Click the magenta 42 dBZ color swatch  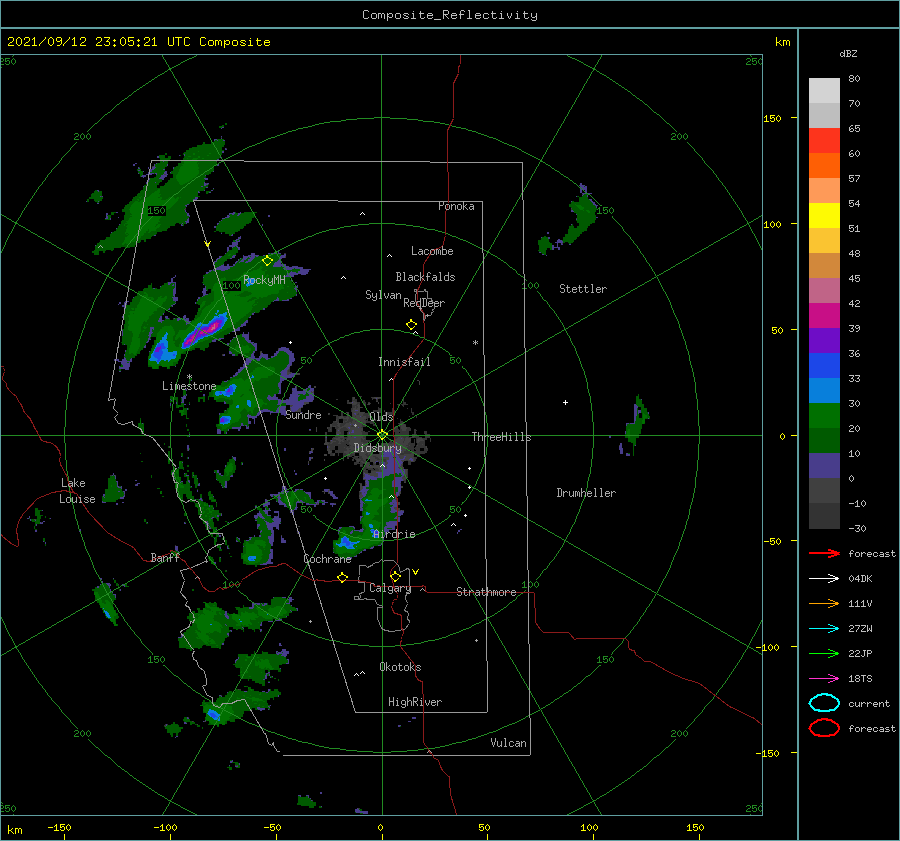click(824, 315)
